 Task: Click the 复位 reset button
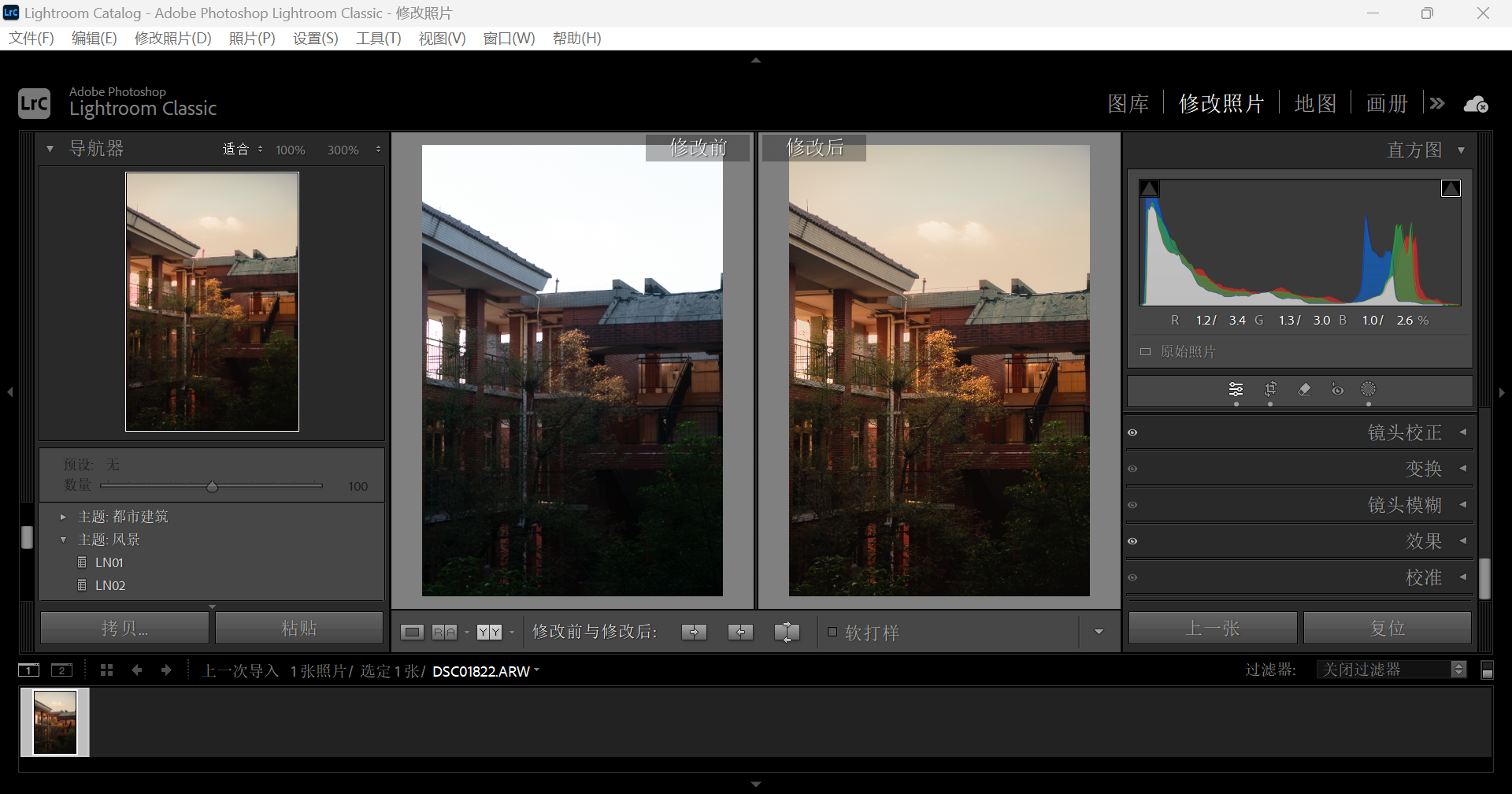pyautogui.click(x=1387, y=628)
